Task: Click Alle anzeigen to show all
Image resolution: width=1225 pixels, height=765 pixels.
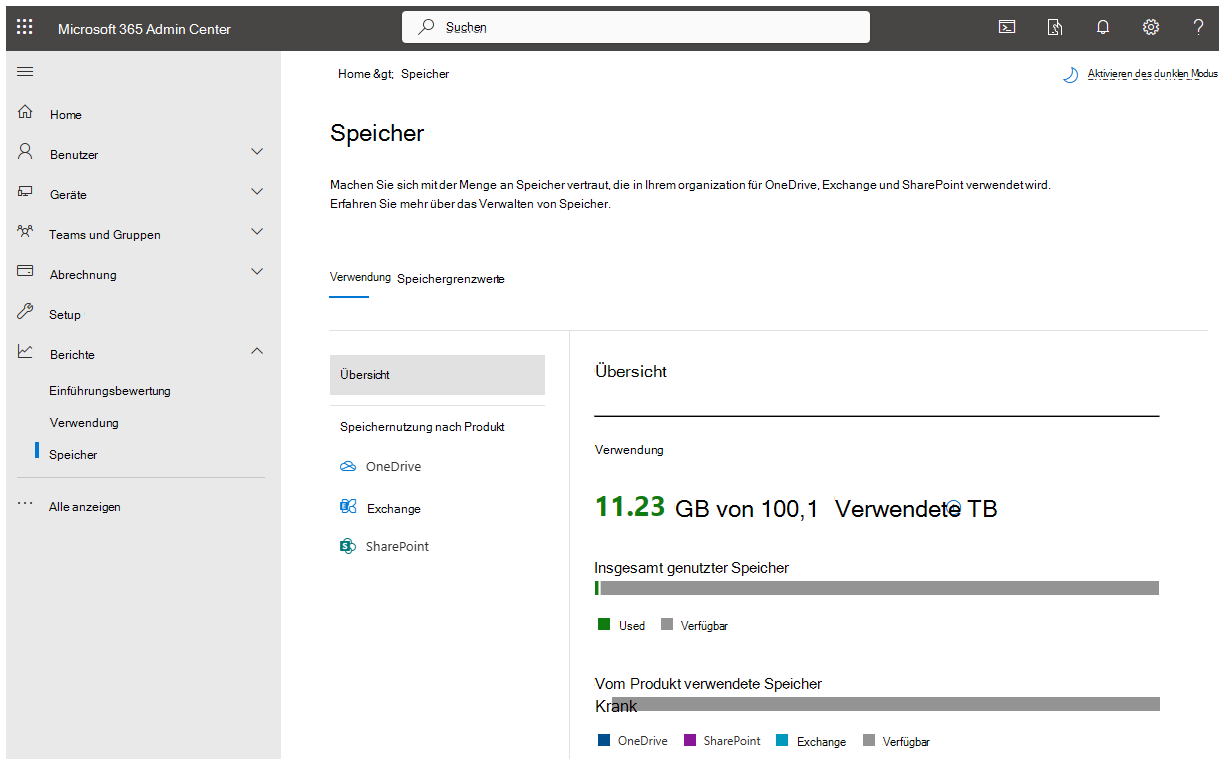Action: point(85,507)
